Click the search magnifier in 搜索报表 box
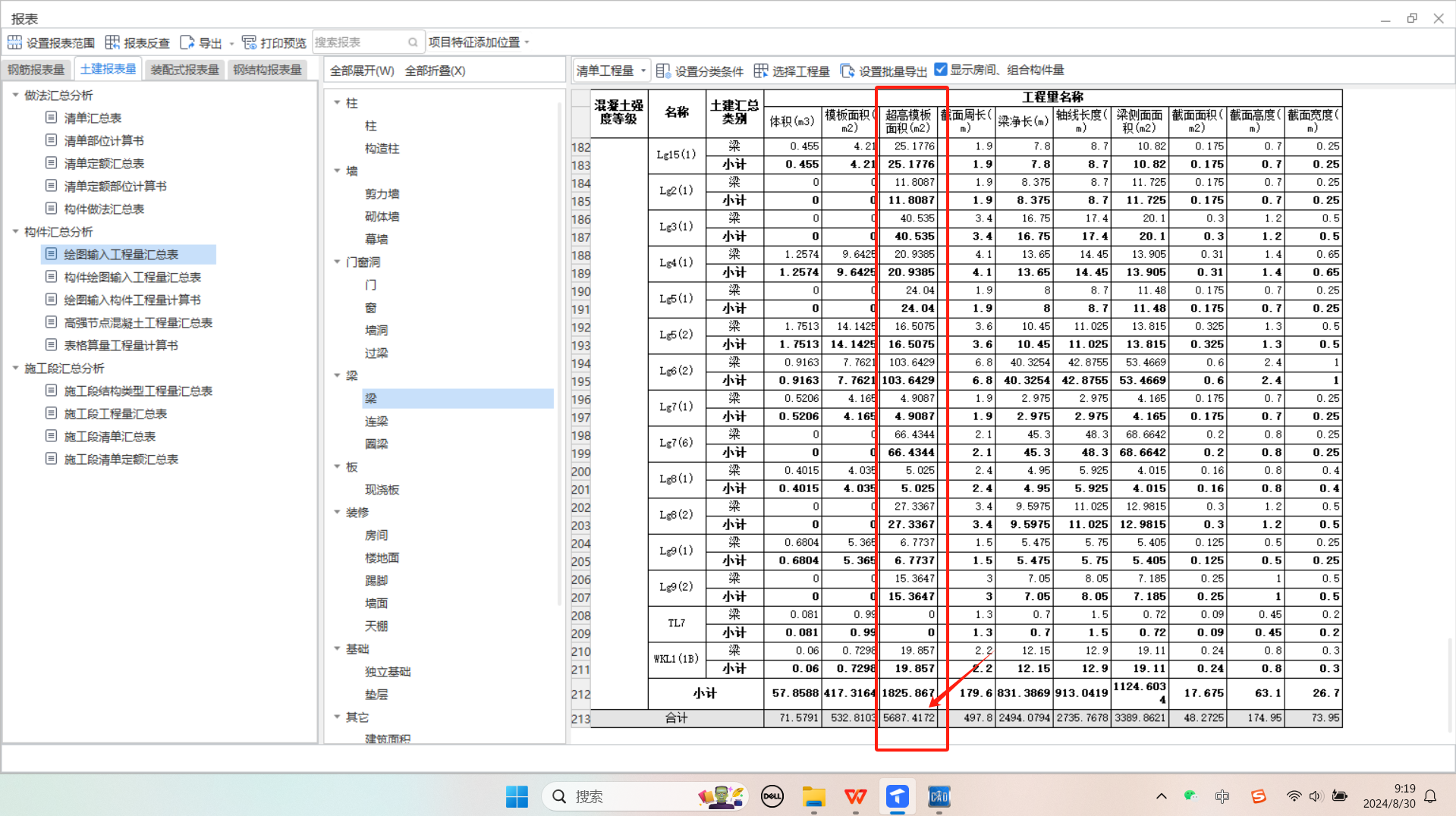This screenshot has width=1456, height=816. click(x=413, y=42)
